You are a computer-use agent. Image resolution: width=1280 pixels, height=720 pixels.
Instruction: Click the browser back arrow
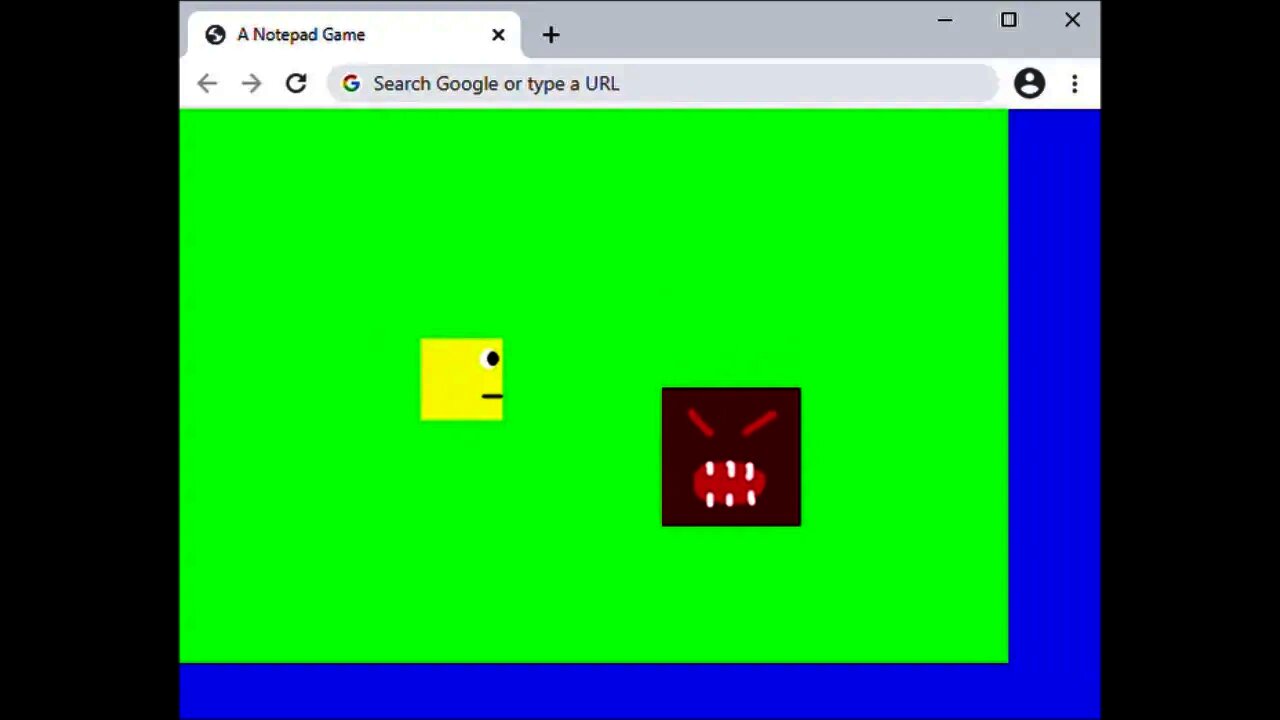coord(207,84)
